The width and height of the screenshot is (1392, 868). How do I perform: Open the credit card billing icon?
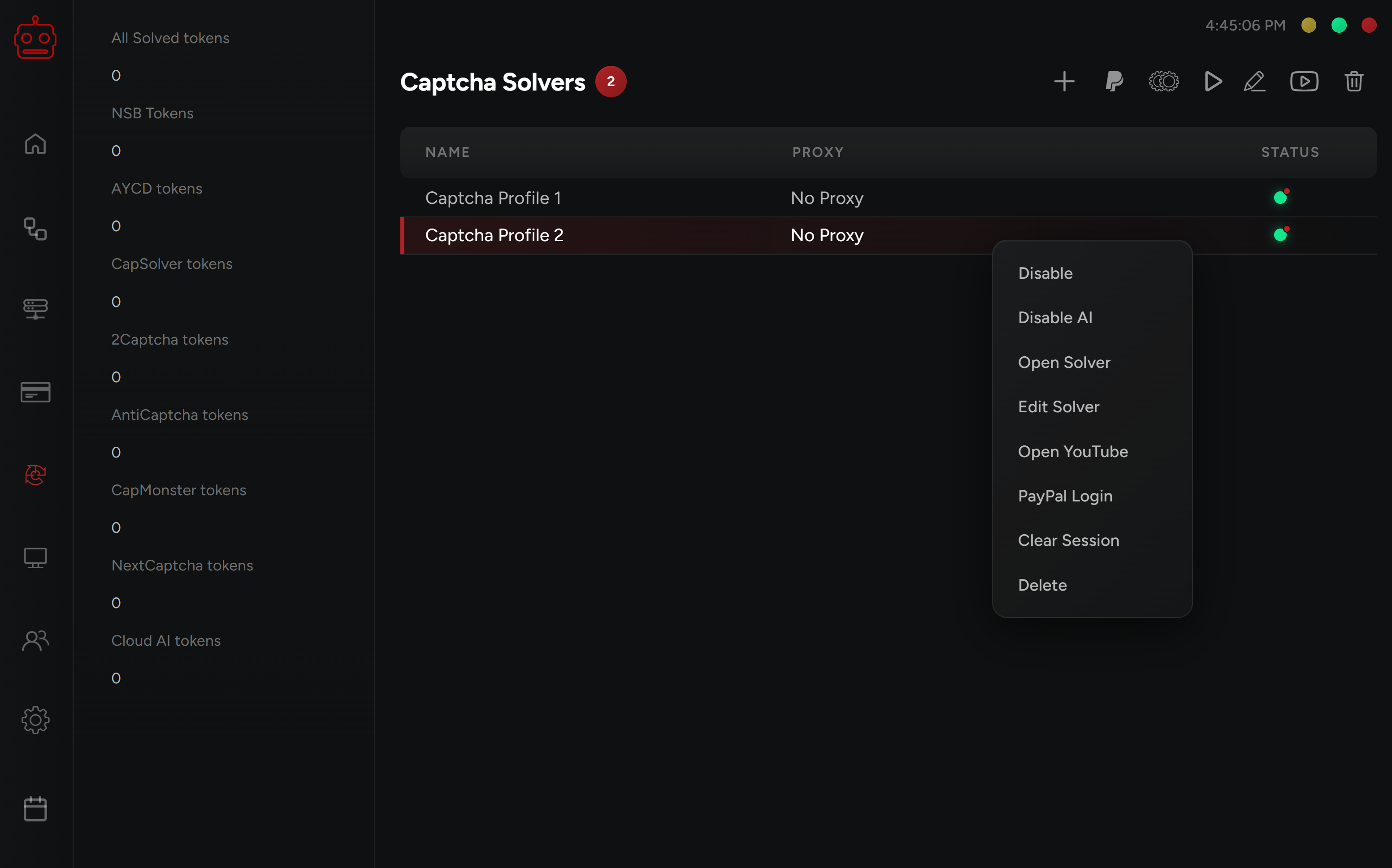[35, 392]
